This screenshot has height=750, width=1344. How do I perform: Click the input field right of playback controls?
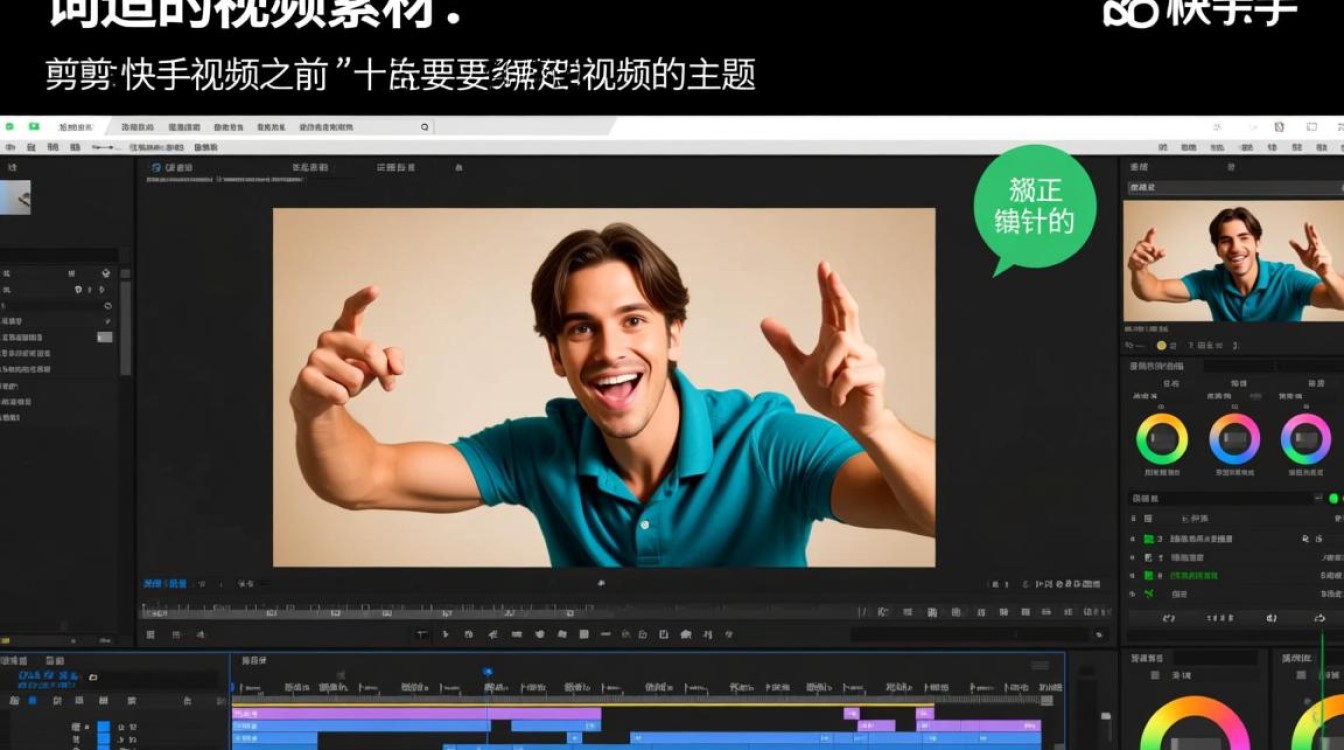point(968,634)
